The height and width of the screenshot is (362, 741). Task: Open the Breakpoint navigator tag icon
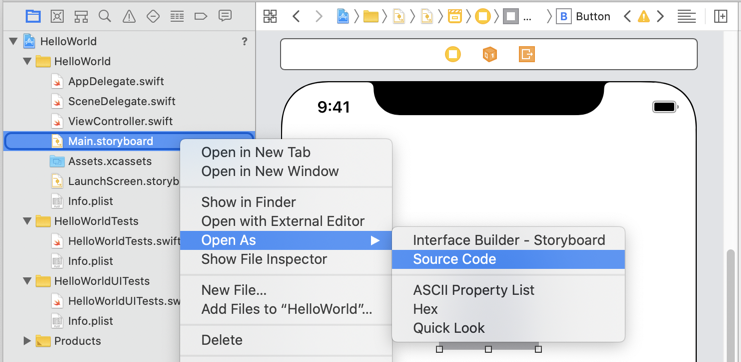click(201, 17)
